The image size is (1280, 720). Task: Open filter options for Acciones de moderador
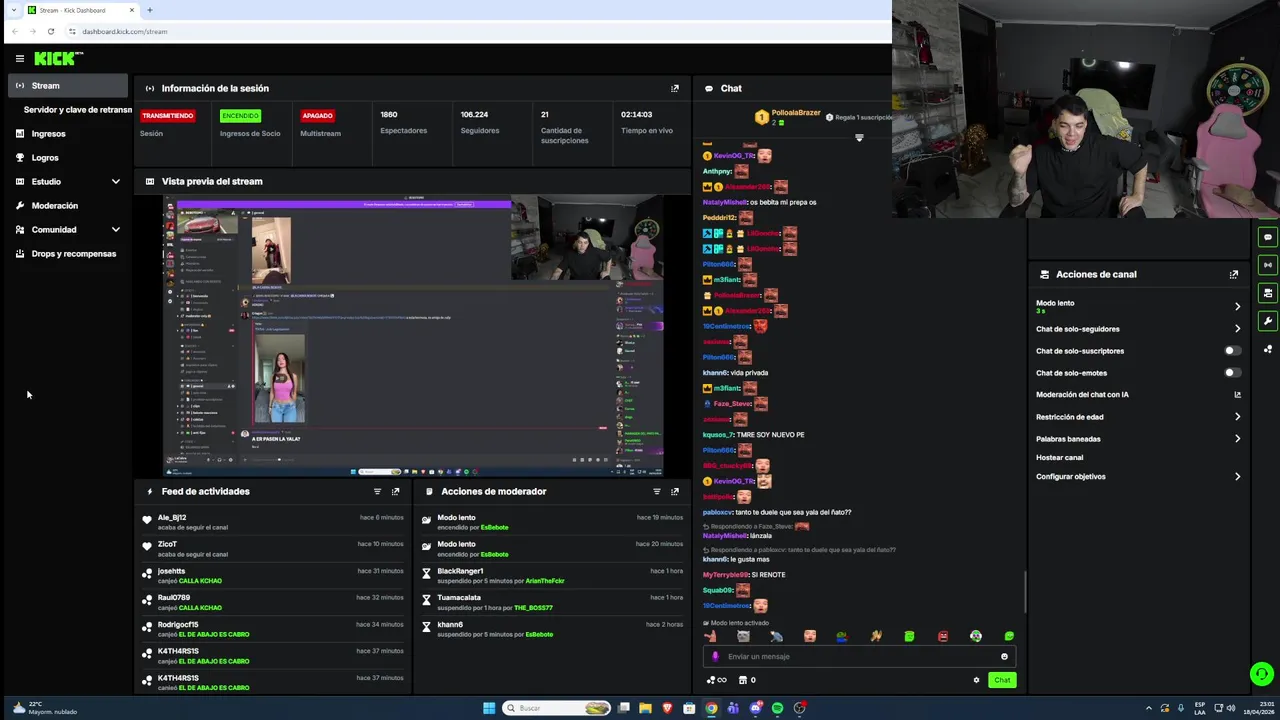point(657,491)
